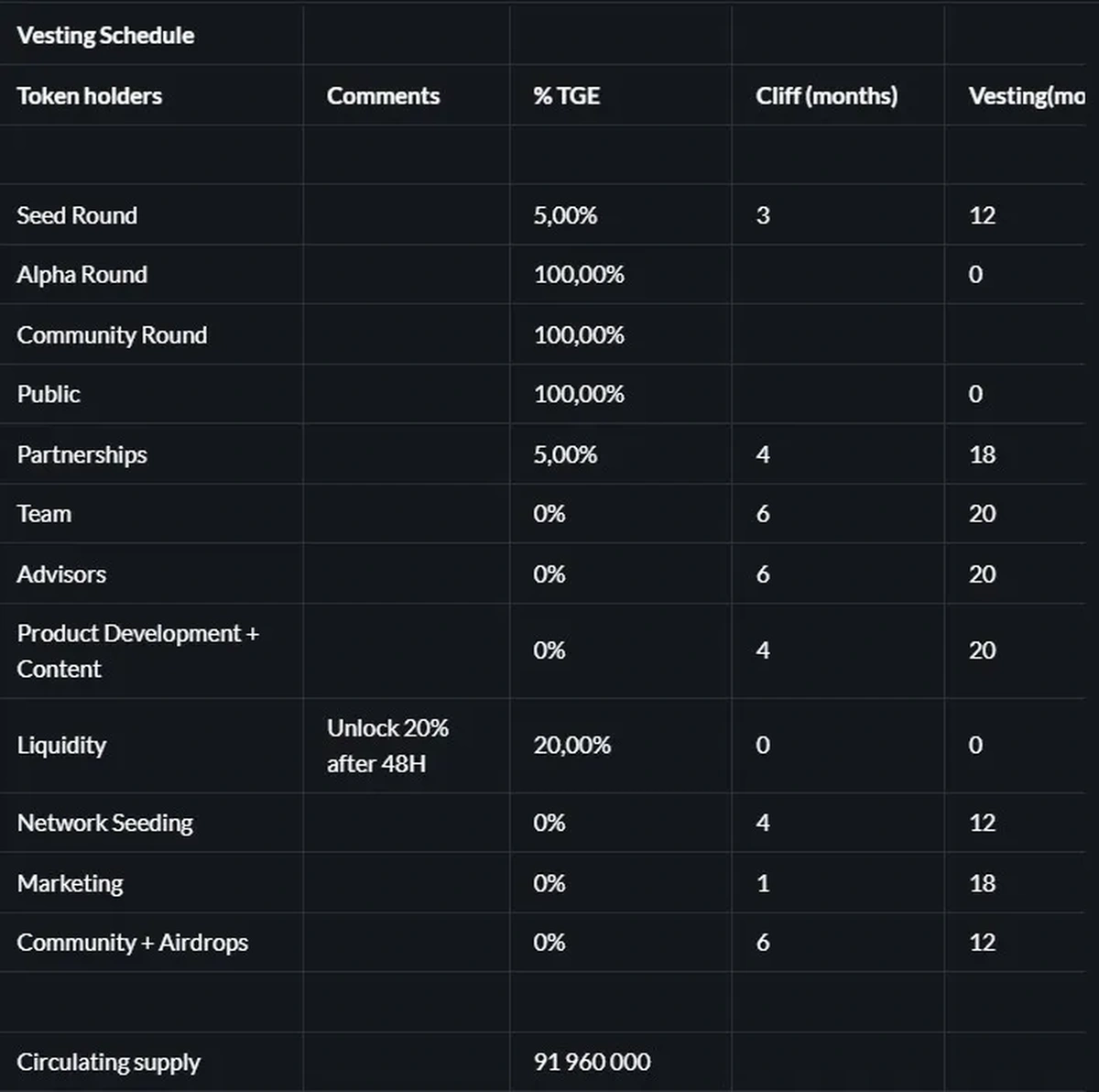Select the % TGE column header

(566, 96)
